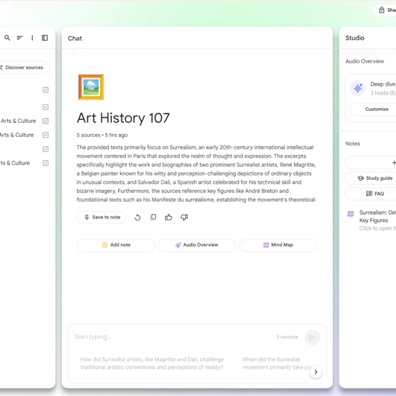Give thumbs down to the summary
The width and height of the screenshot is (396, 396).
point(184,217)
